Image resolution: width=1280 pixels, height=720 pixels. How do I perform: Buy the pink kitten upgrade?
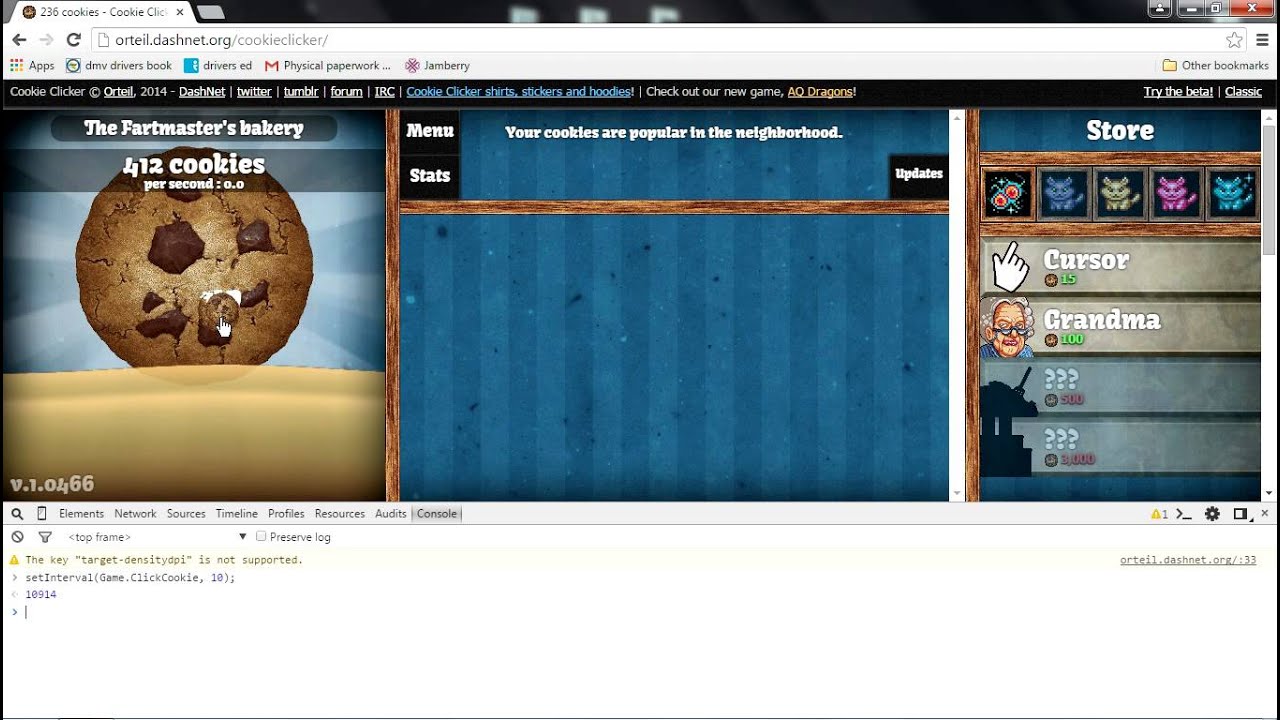coord(1175,193)
